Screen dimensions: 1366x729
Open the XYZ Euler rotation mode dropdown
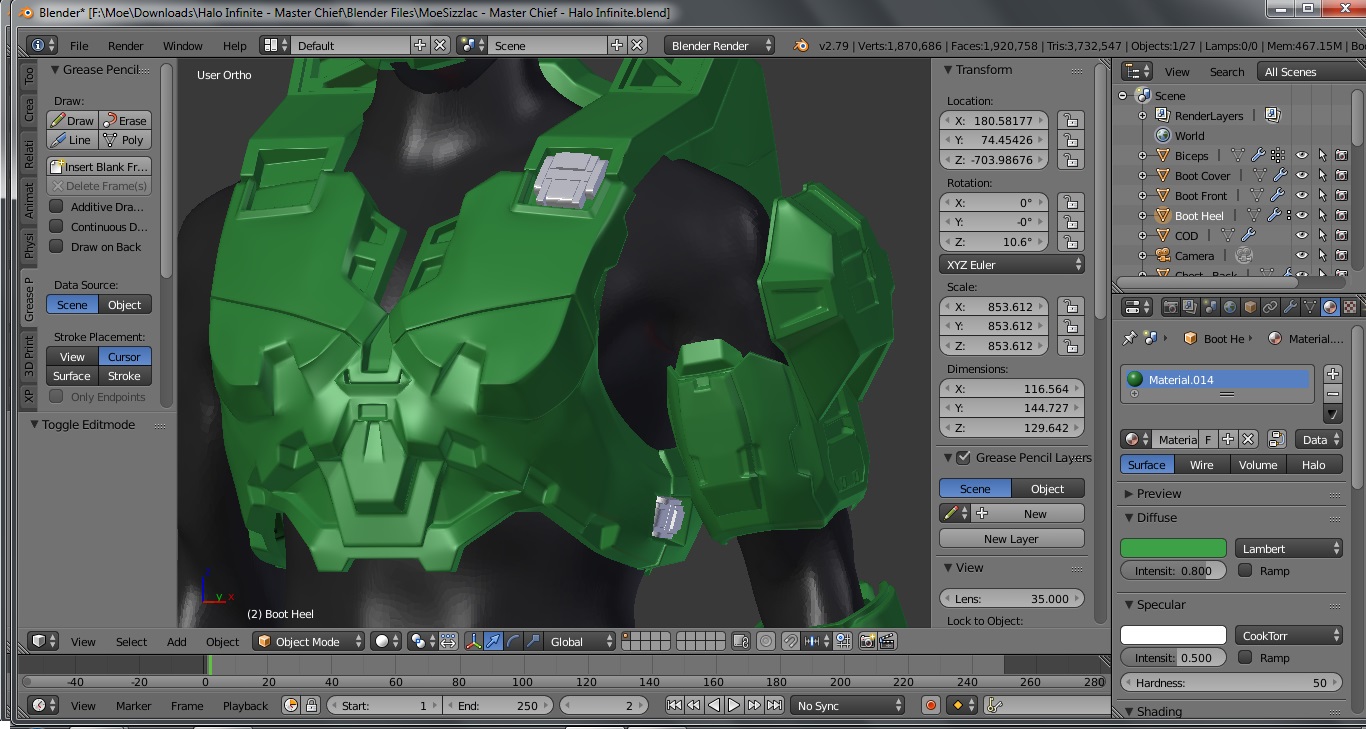(1012, 265)
